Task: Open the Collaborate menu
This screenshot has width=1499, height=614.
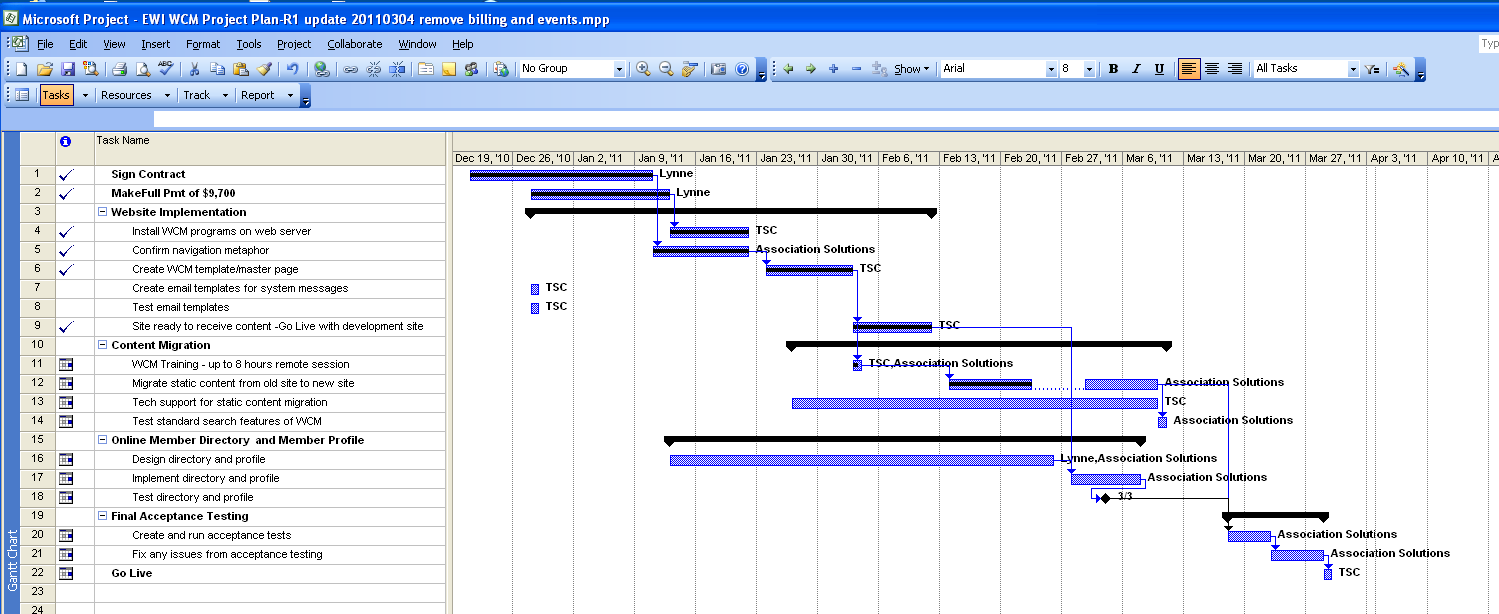Action: click(x=354, y=44)
